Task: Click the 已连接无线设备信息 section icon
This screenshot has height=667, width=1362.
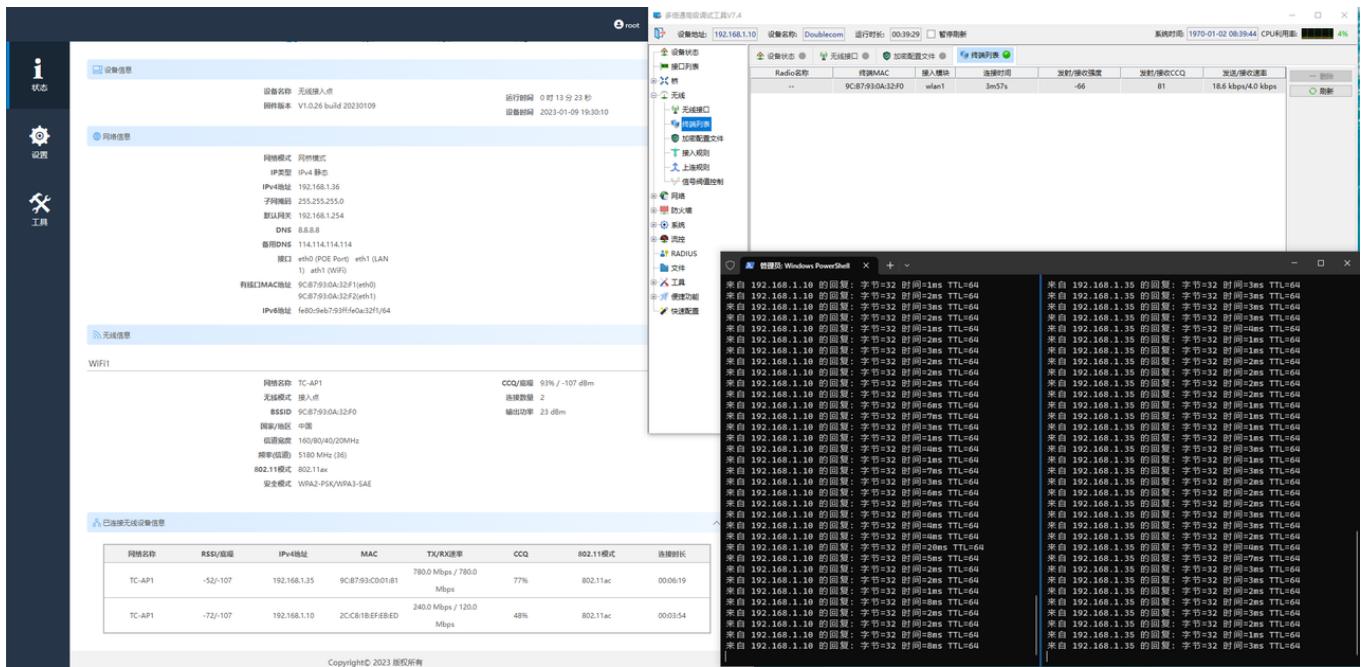Action: (x=96, y=523)
